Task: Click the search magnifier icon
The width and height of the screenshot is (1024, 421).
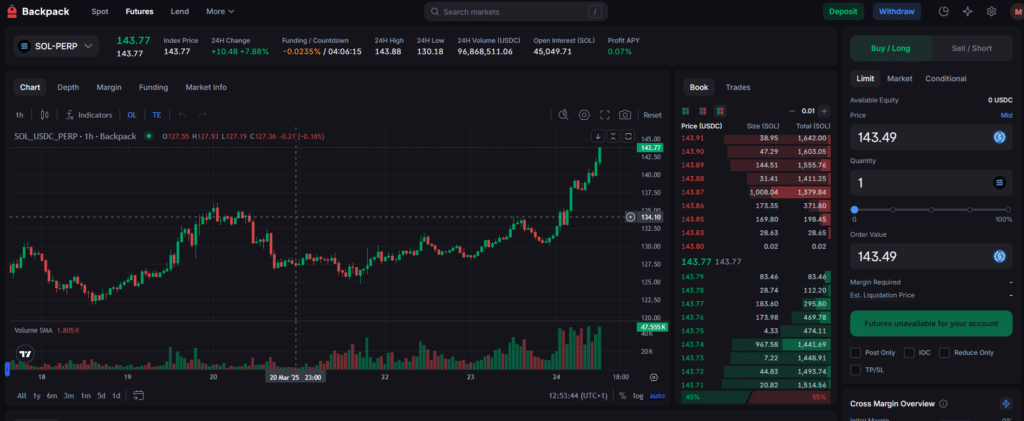Action: pos(434,12)
